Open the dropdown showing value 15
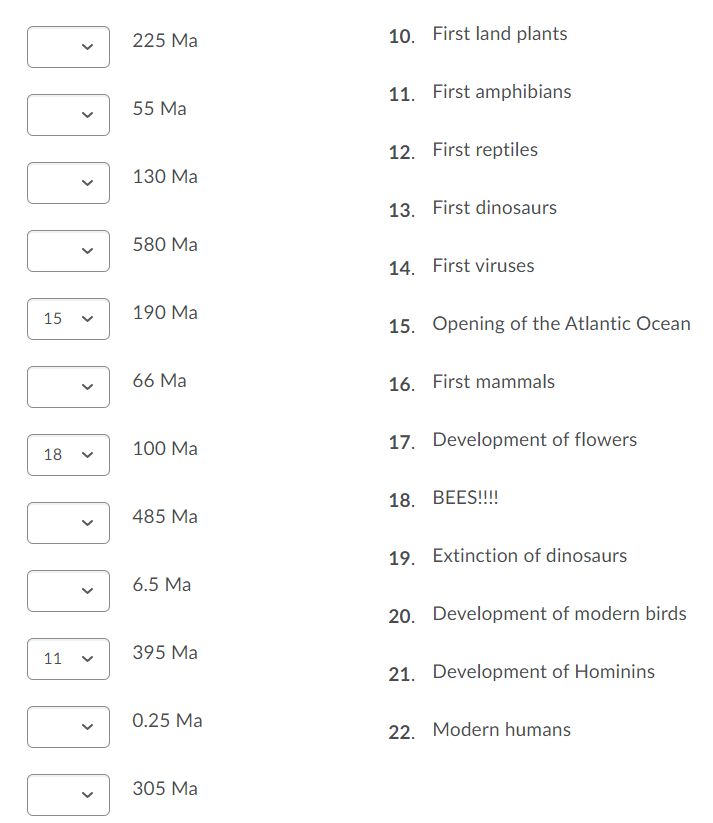 68,319
